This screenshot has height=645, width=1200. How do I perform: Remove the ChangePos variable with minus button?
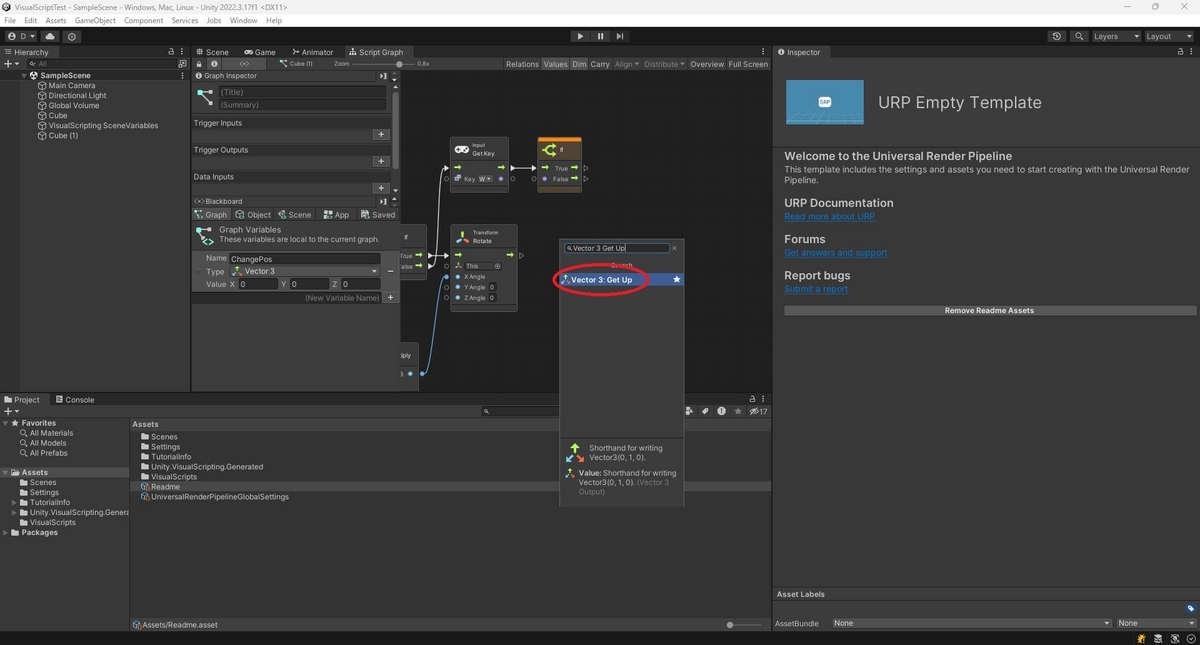390,271
